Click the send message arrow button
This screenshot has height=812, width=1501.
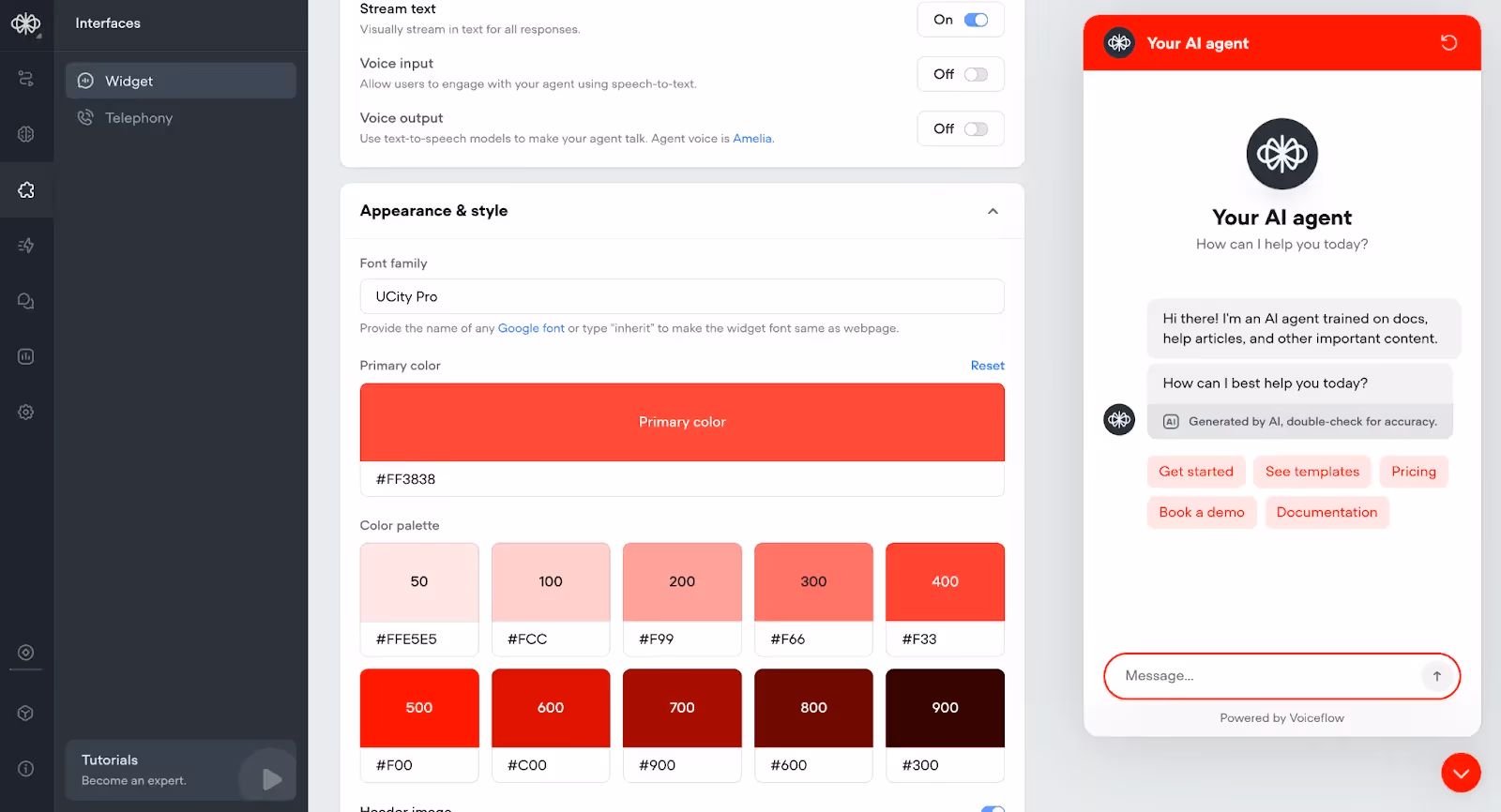[1436, 676]
